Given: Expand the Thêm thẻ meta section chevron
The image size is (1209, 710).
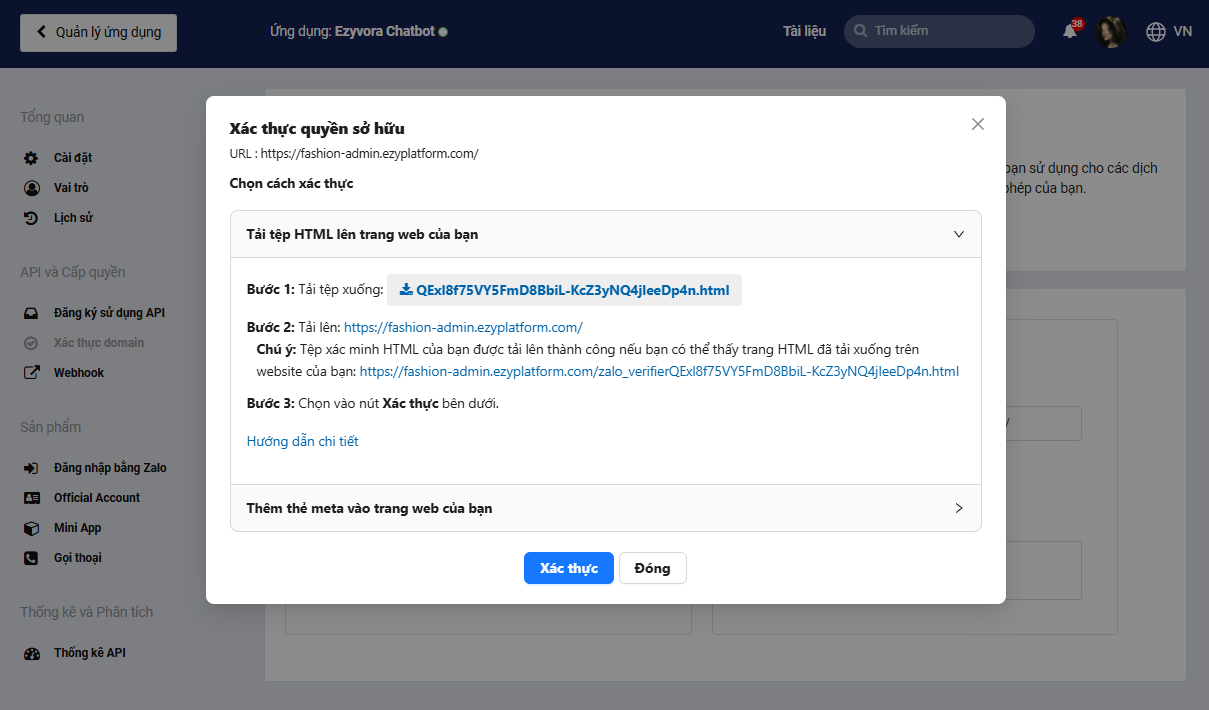Looking at the screenshot, I should click(x=958, y=508).
